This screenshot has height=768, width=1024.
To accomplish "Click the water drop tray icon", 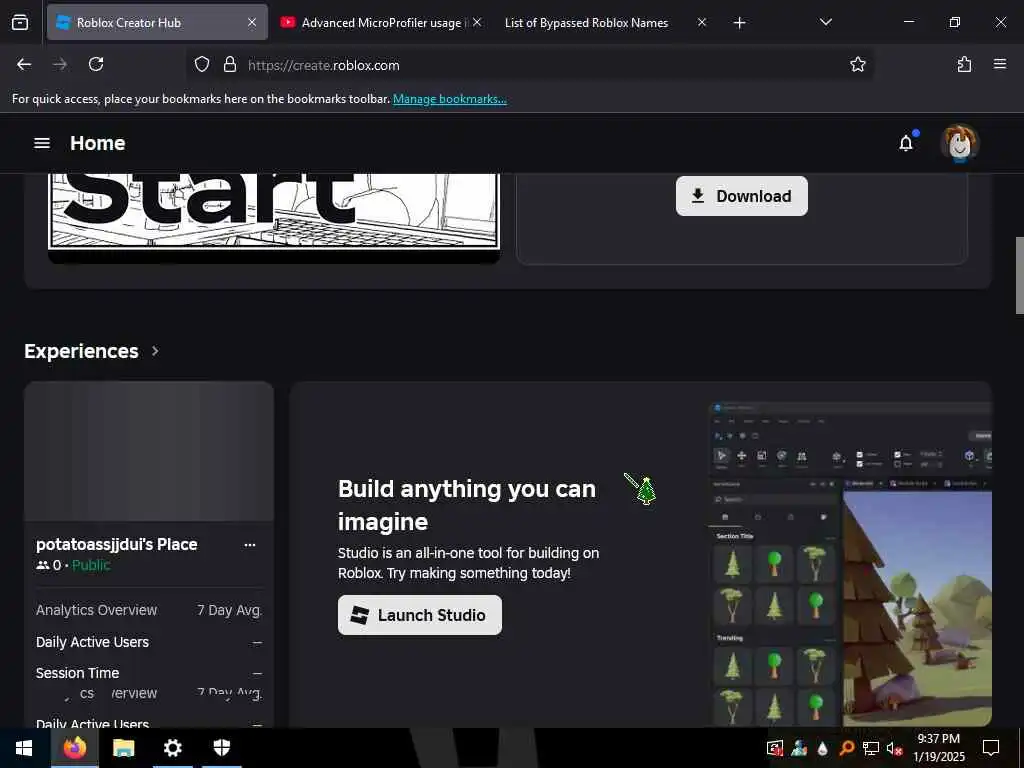I will click(x=823, y=748).
